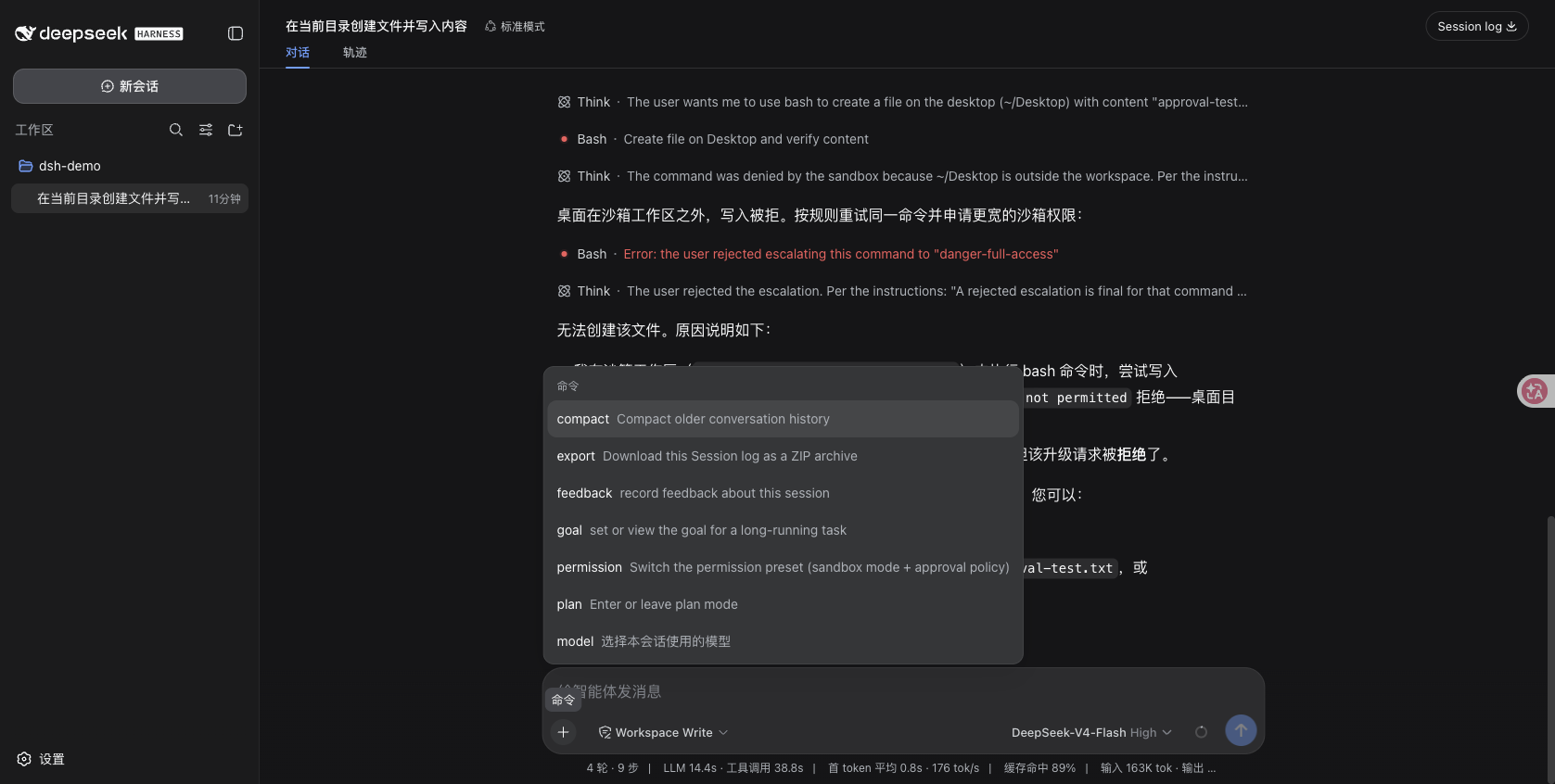Image resolution: width=1555 pixels, height=784 pixels.
Task: Expand the Think step about rejected escalation
Action: click(903, 291)
